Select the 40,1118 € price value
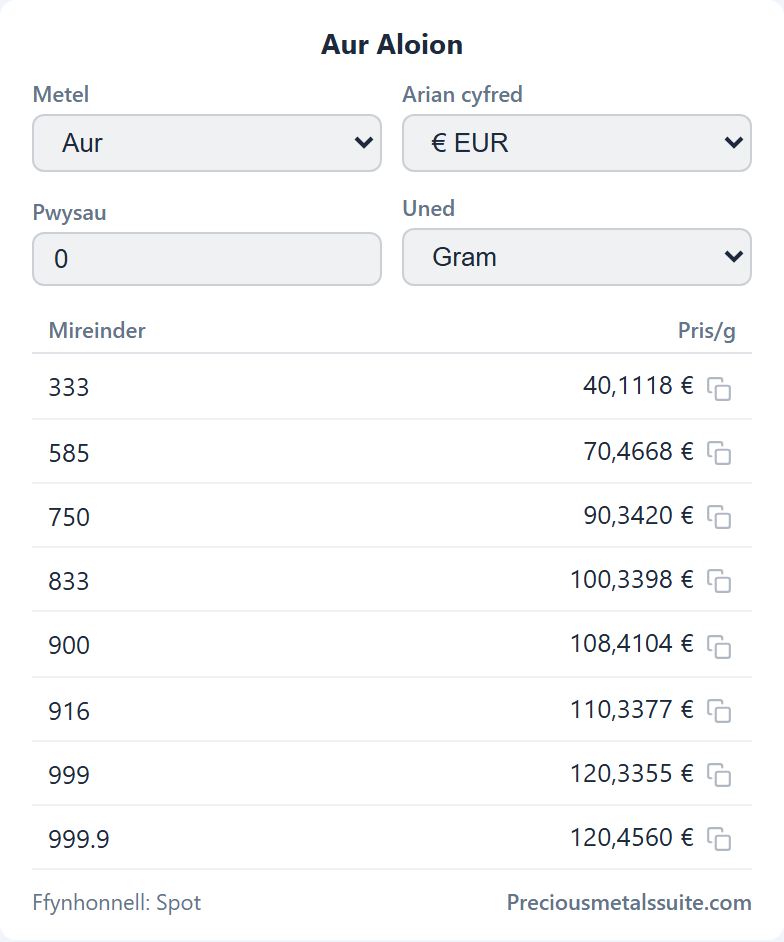This screenshot has width=784, height=942. (x=638, y=386)
